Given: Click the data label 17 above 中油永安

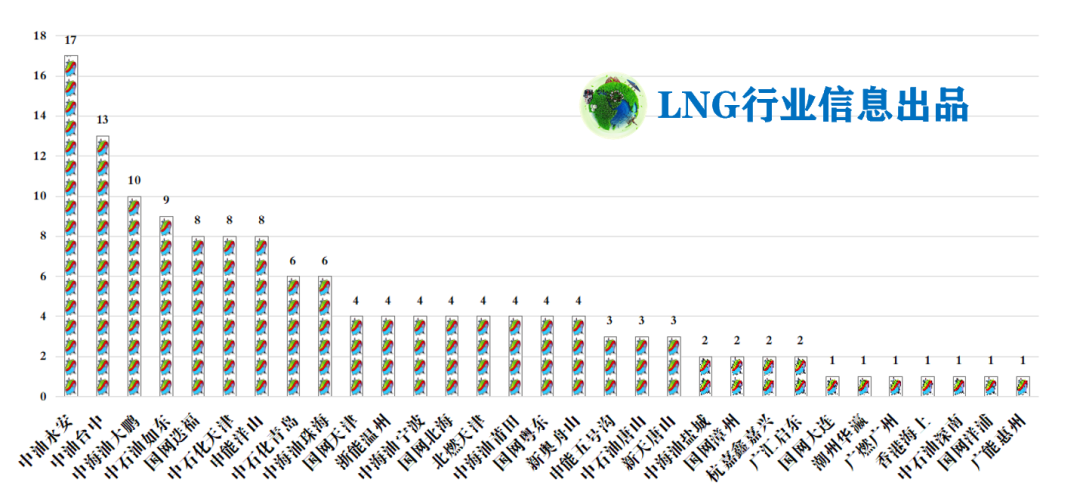Looking at the screenshot, I should click(x=70, y=41).
